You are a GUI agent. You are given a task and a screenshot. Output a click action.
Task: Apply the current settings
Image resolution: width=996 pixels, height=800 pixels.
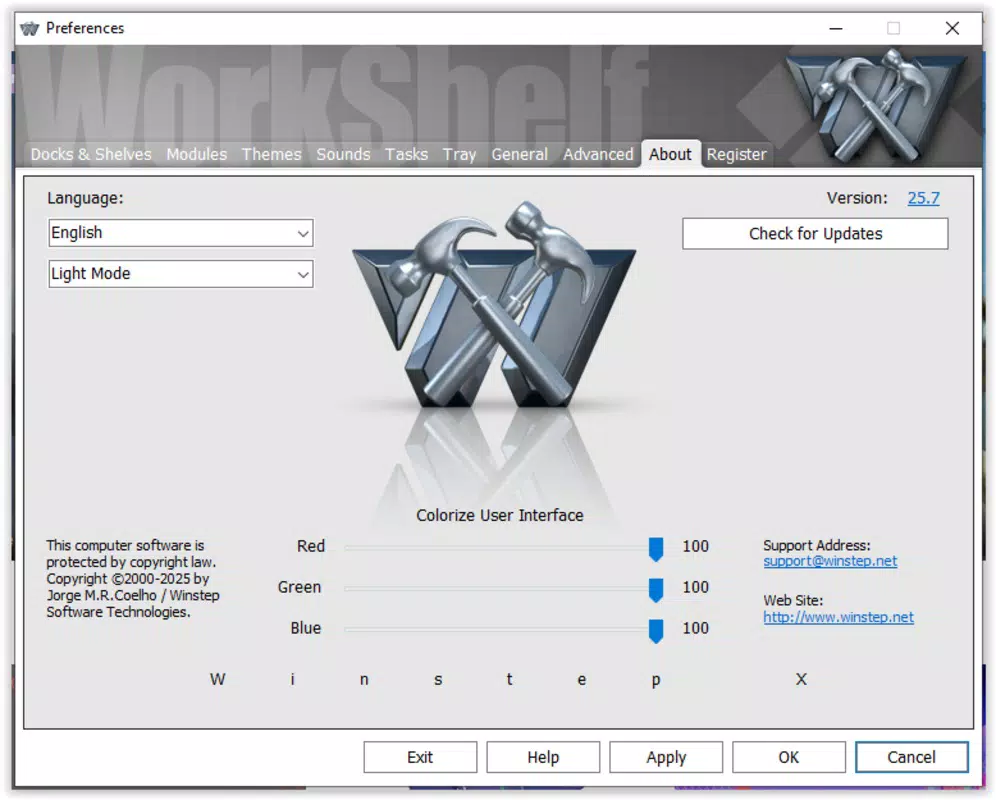click(x=666, y=757)
